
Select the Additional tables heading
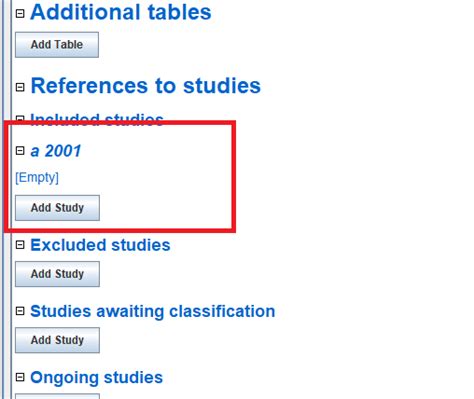click(121, 12)
